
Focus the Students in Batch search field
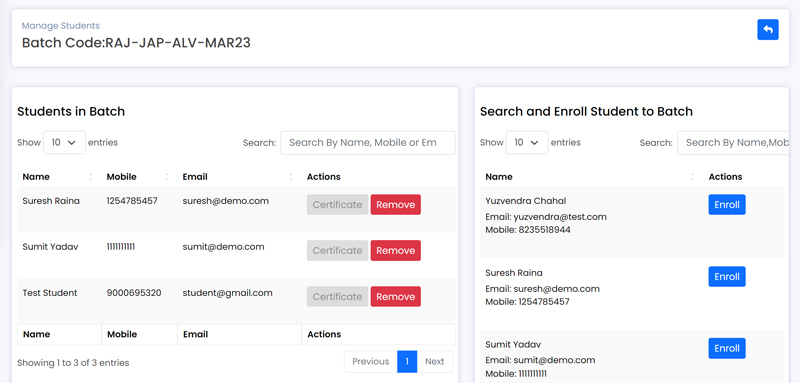pyautogui.click(x=368, y=143)
